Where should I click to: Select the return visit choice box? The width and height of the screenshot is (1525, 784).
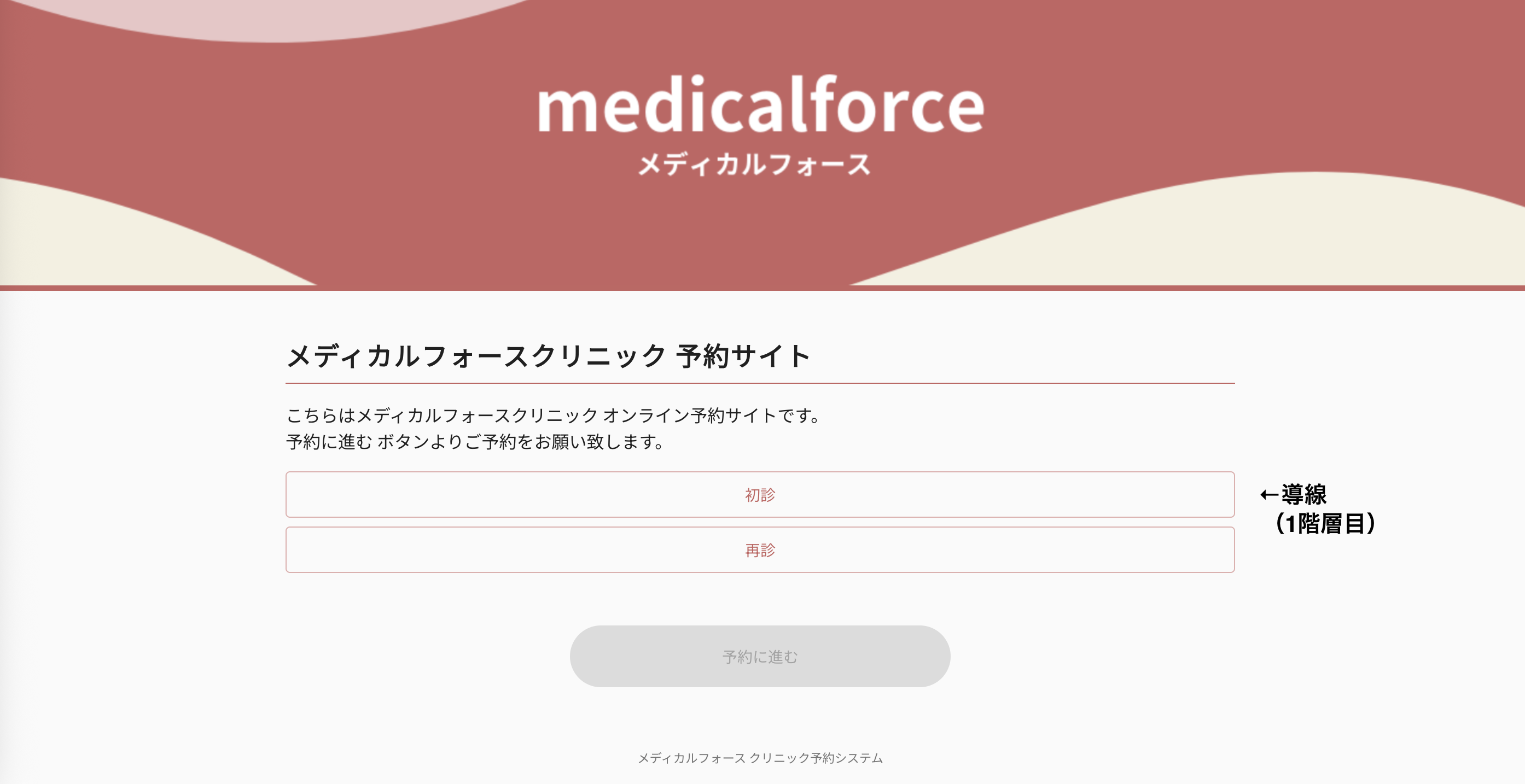760,549
